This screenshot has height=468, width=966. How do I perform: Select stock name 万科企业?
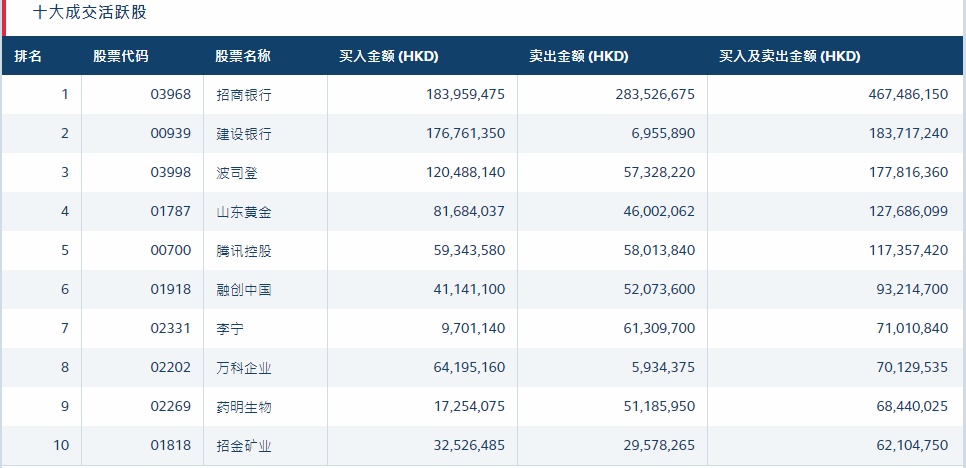(244, 368)
